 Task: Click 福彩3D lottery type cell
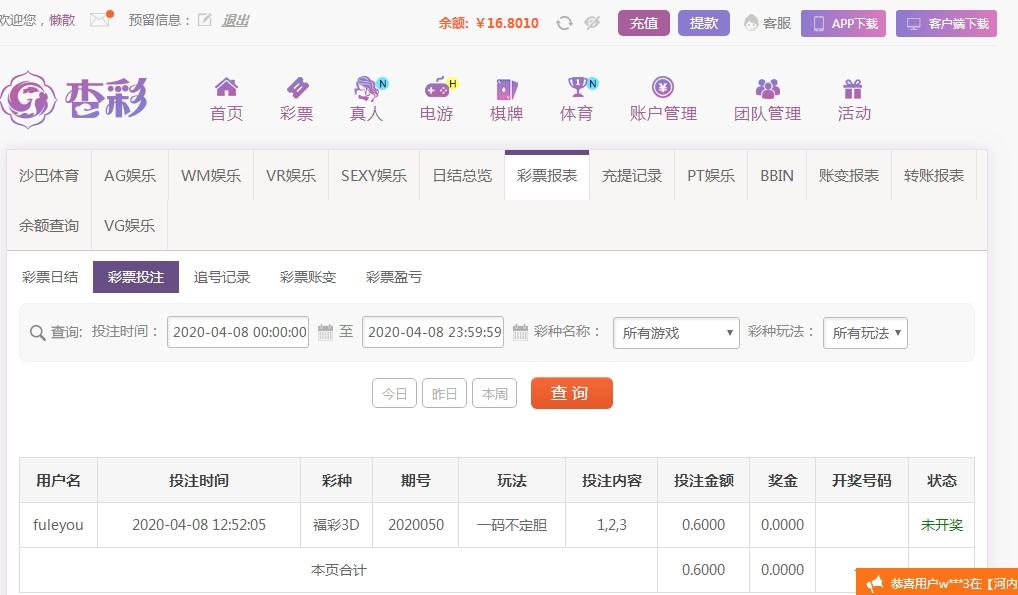(336, 525)
